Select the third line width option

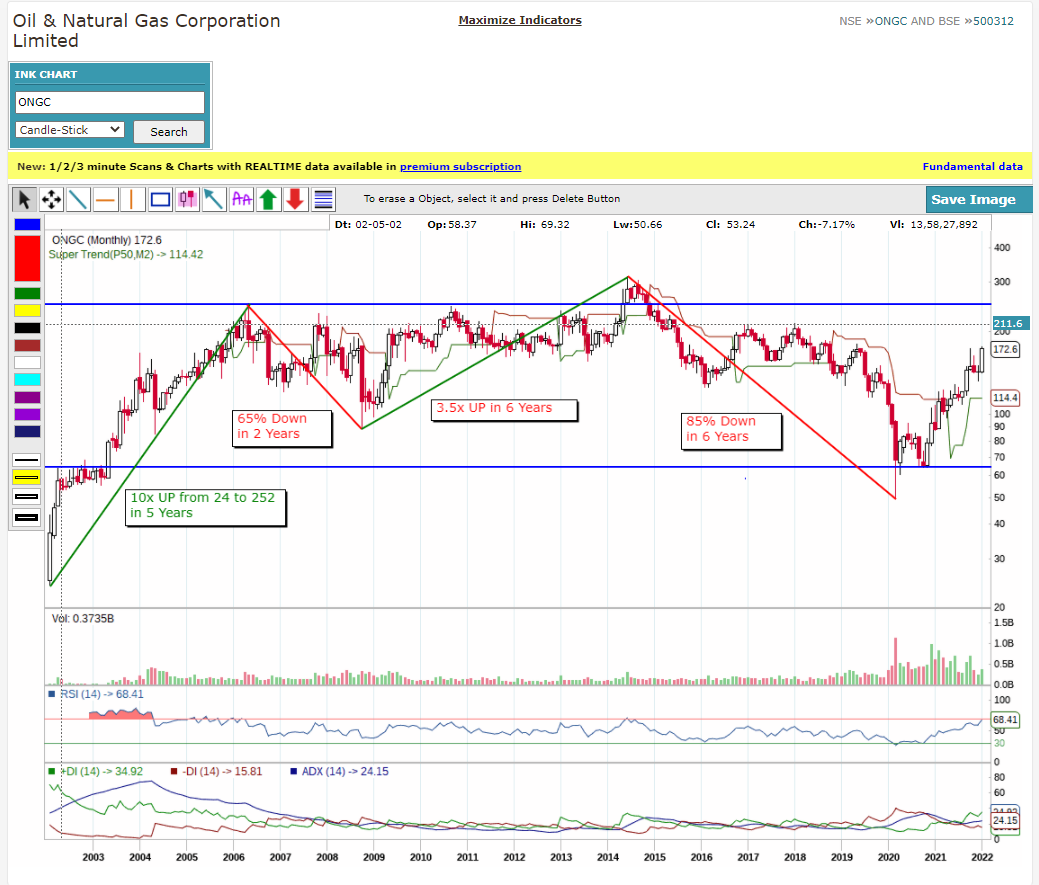click(x=27, y=497)
